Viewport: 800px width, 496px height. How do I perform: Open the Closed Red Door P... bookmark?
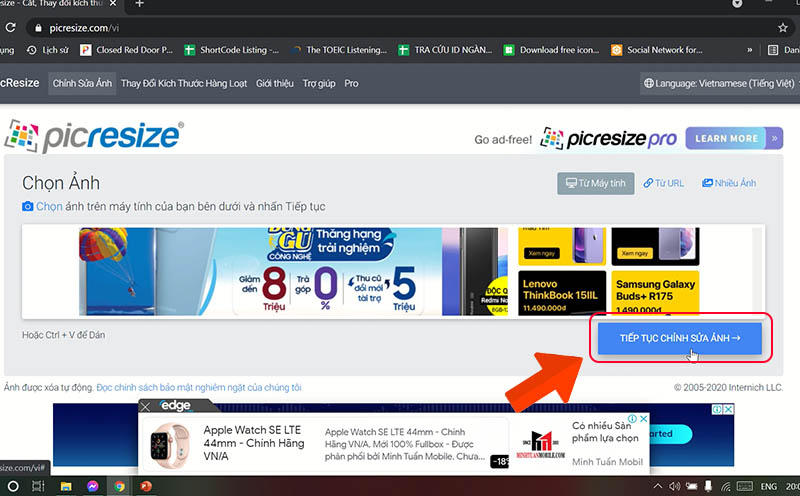127,50
